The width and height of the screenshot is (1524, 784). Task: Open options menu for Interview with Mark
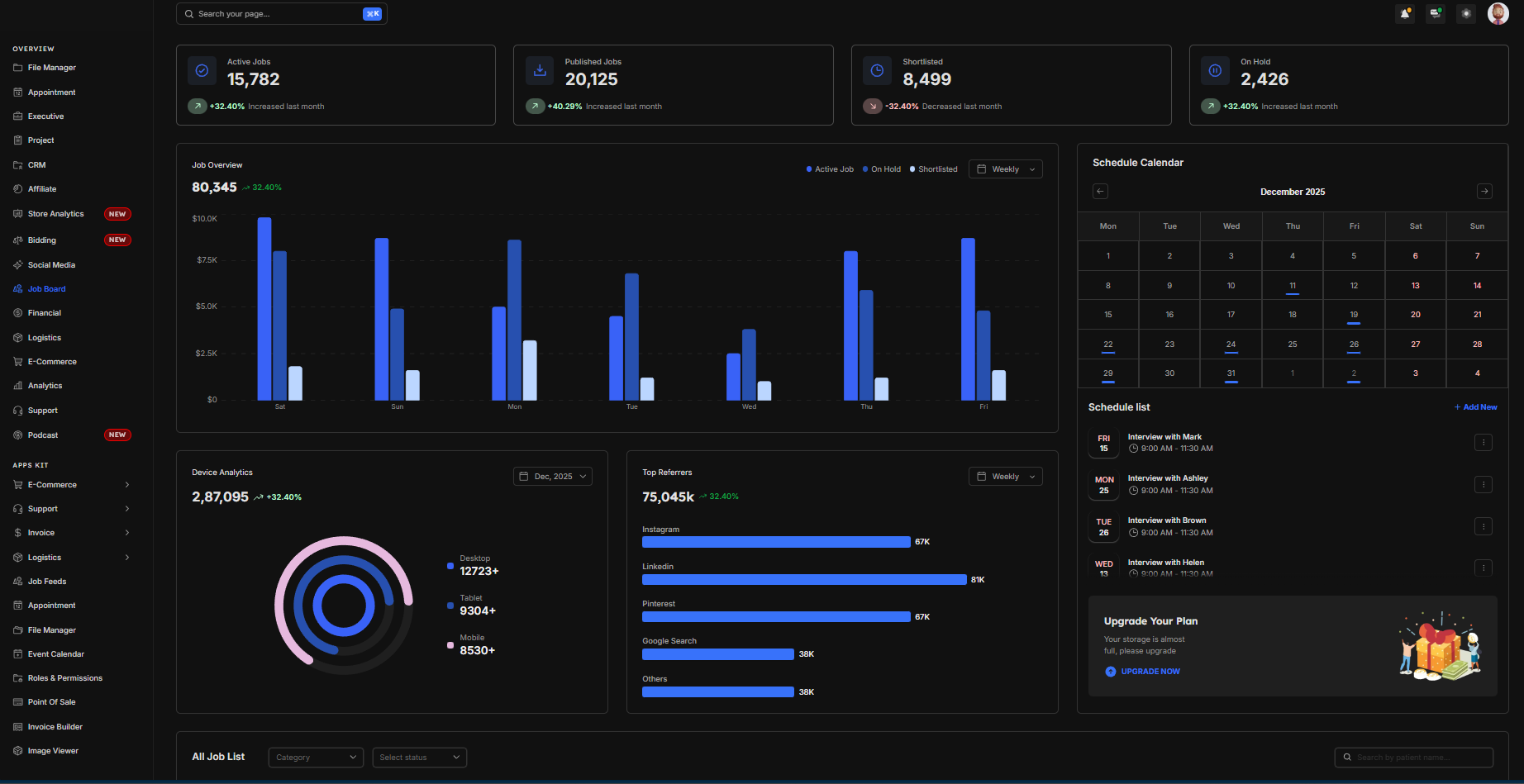tap(1483, 443)
